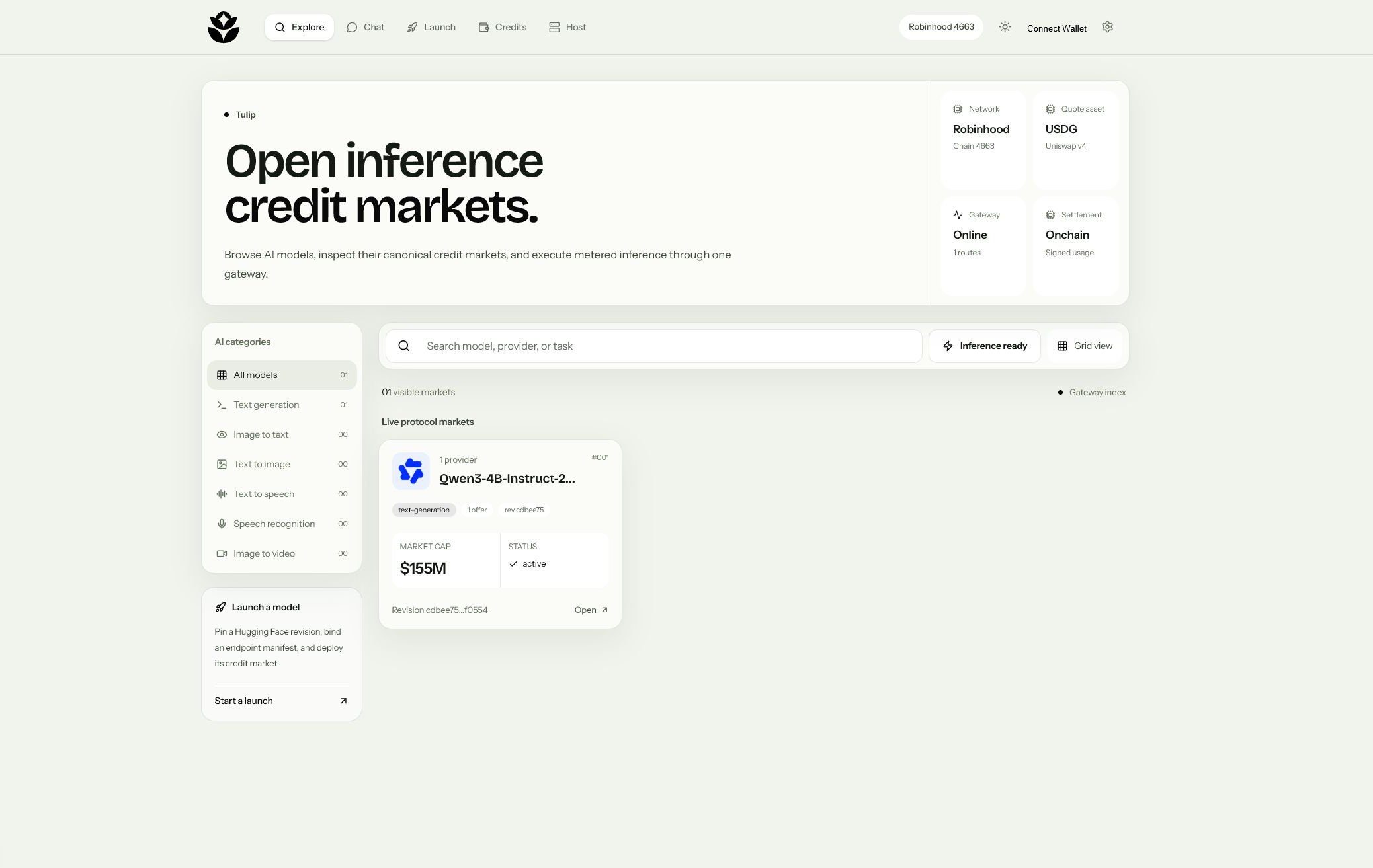Click the Qwen model logo thumbnail

[x=411, y=471]
